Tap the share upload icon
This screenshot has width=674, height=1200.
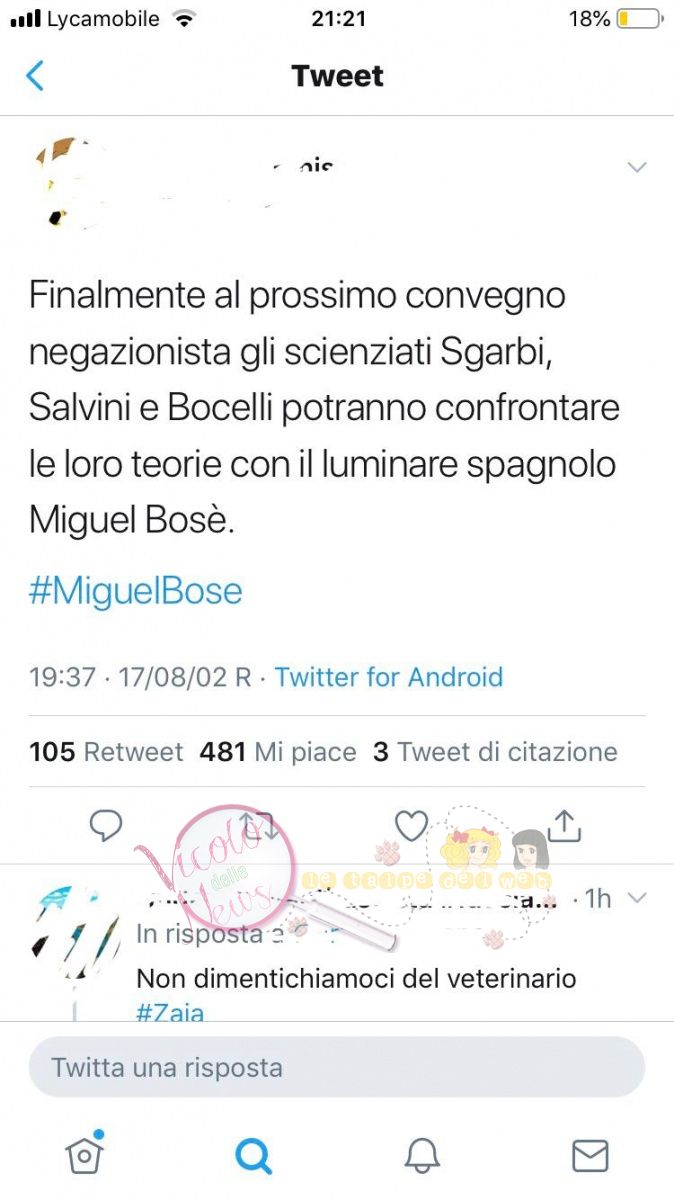coord(564,825)
